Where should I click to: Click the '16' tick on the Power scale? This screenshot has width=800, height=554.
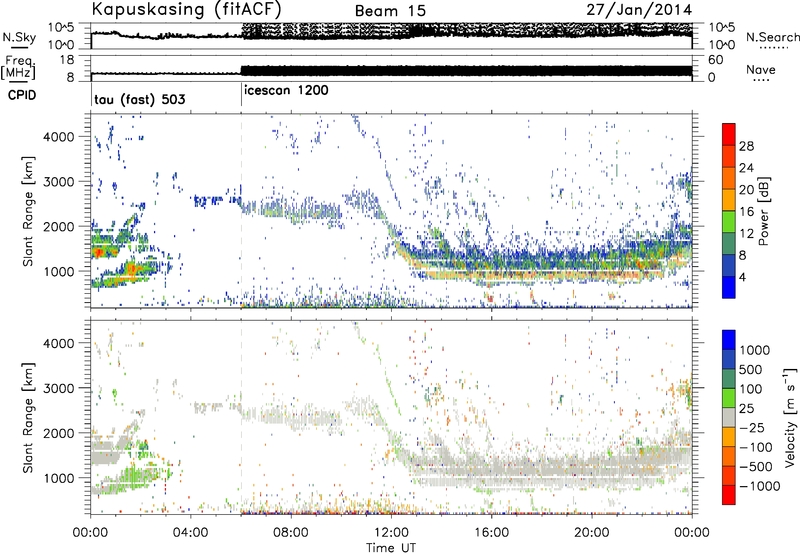pyautogui.click(x=746, y=212)
